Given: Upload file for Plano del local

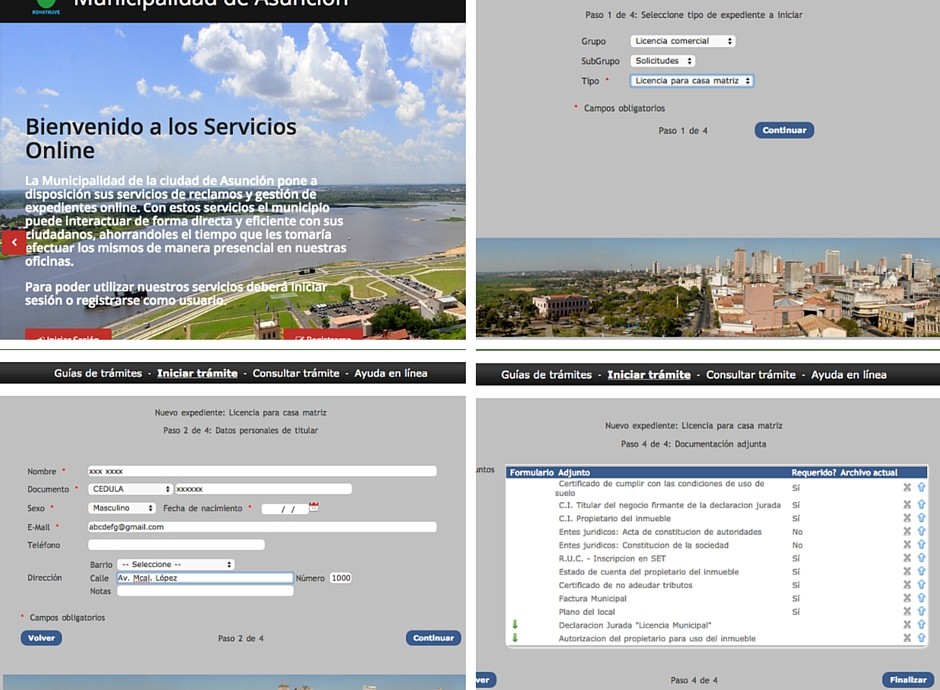Looking at the screenshot, I should tap(921, 612).
